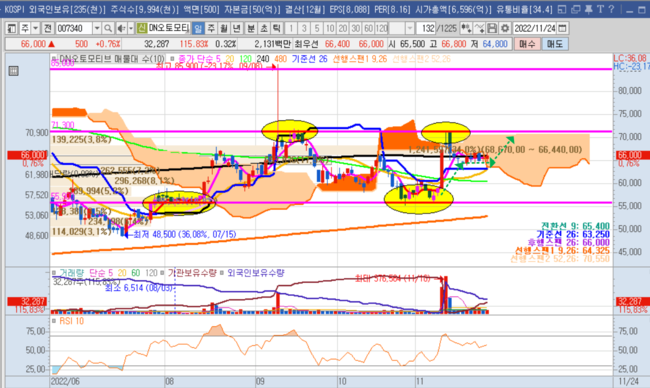Click the save chart floppy icon
Screen dimensions: 650x388
tap(492, 28)
